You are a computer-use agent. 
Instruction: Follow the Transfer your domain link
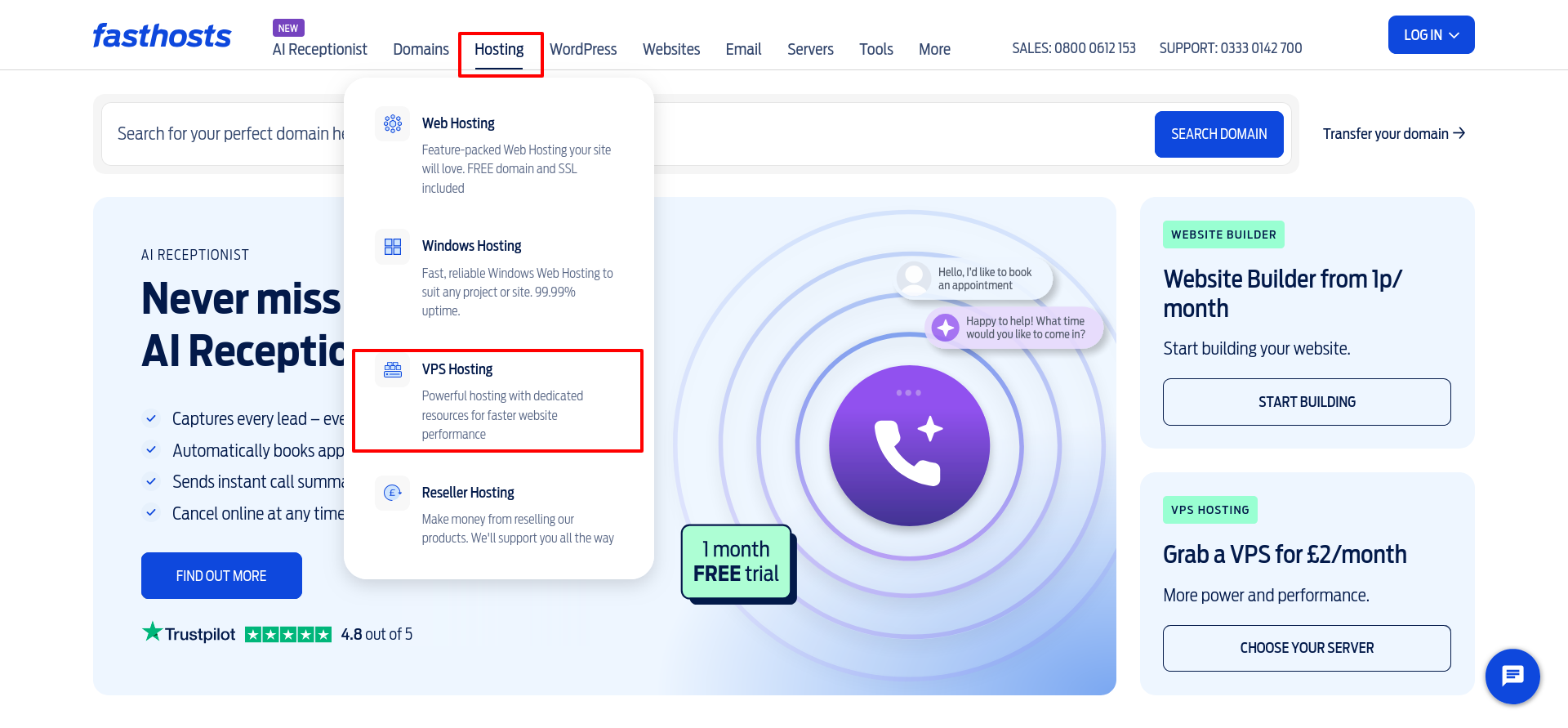pos(1394,133)
